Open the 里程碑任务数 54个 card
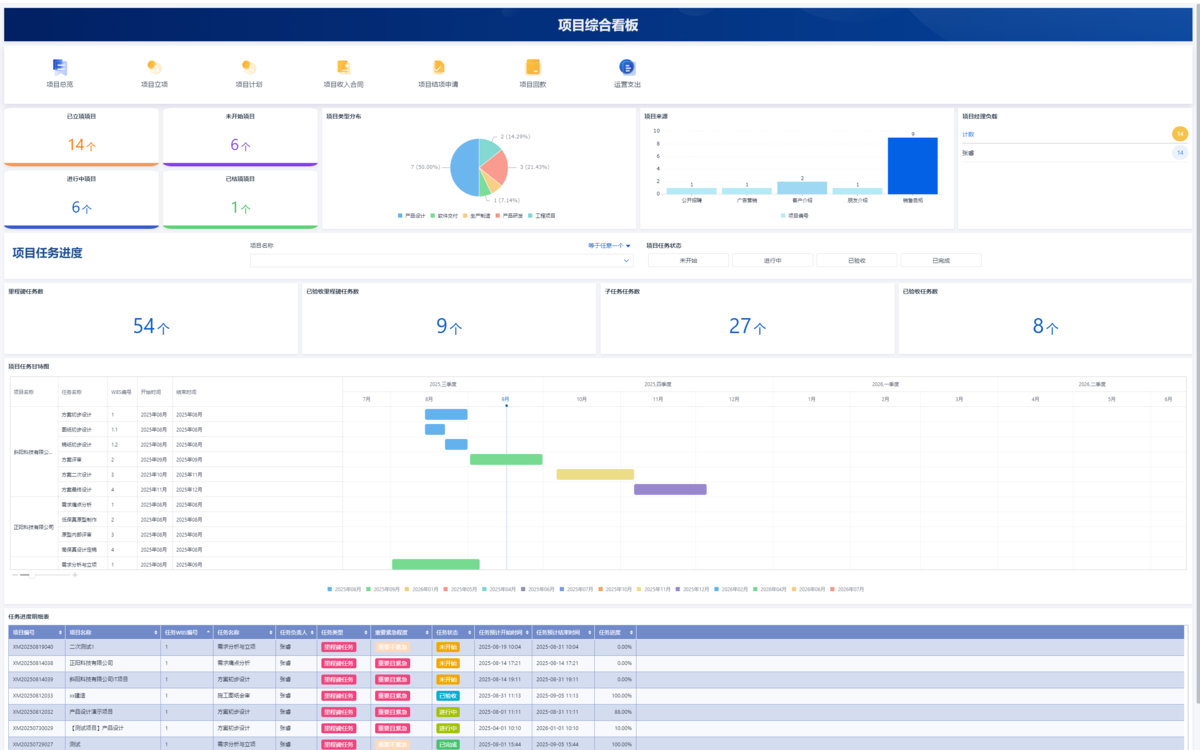This screenshot has width=1200, height=750. [x=151, y=318]
